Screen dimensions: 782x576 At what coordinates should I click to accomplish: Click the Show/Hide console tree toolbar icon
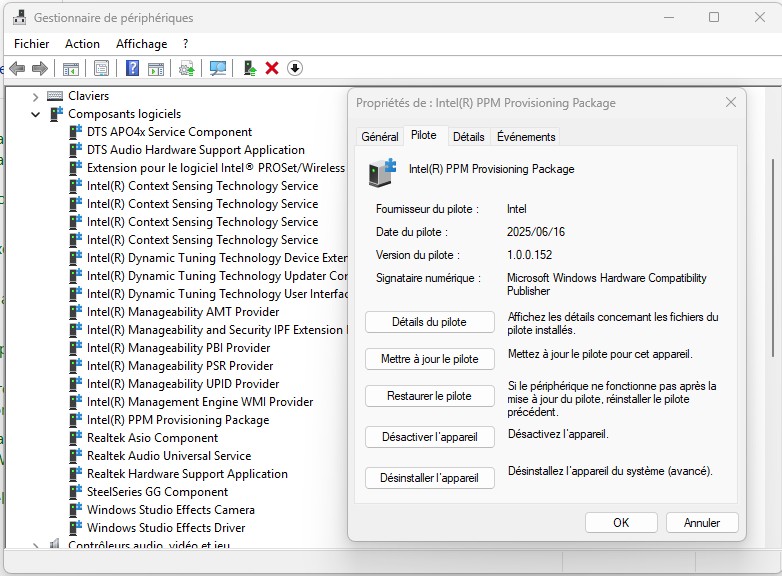[x=71, y=68]
